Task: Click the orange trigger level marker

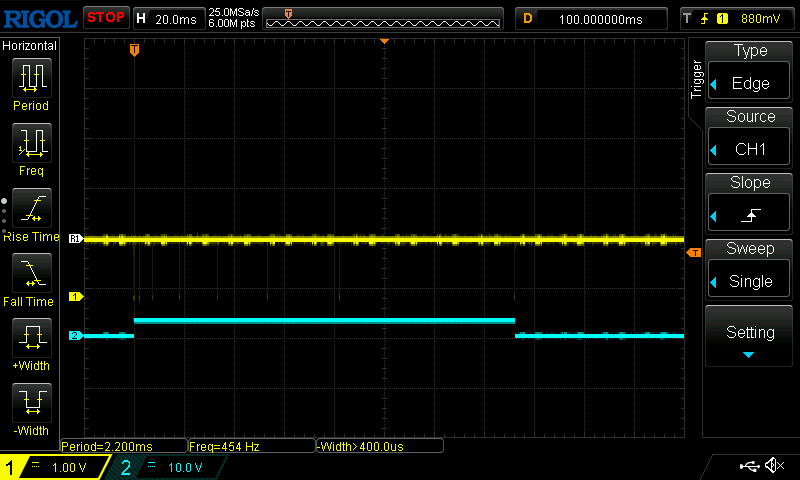Action: click(692, 253)
